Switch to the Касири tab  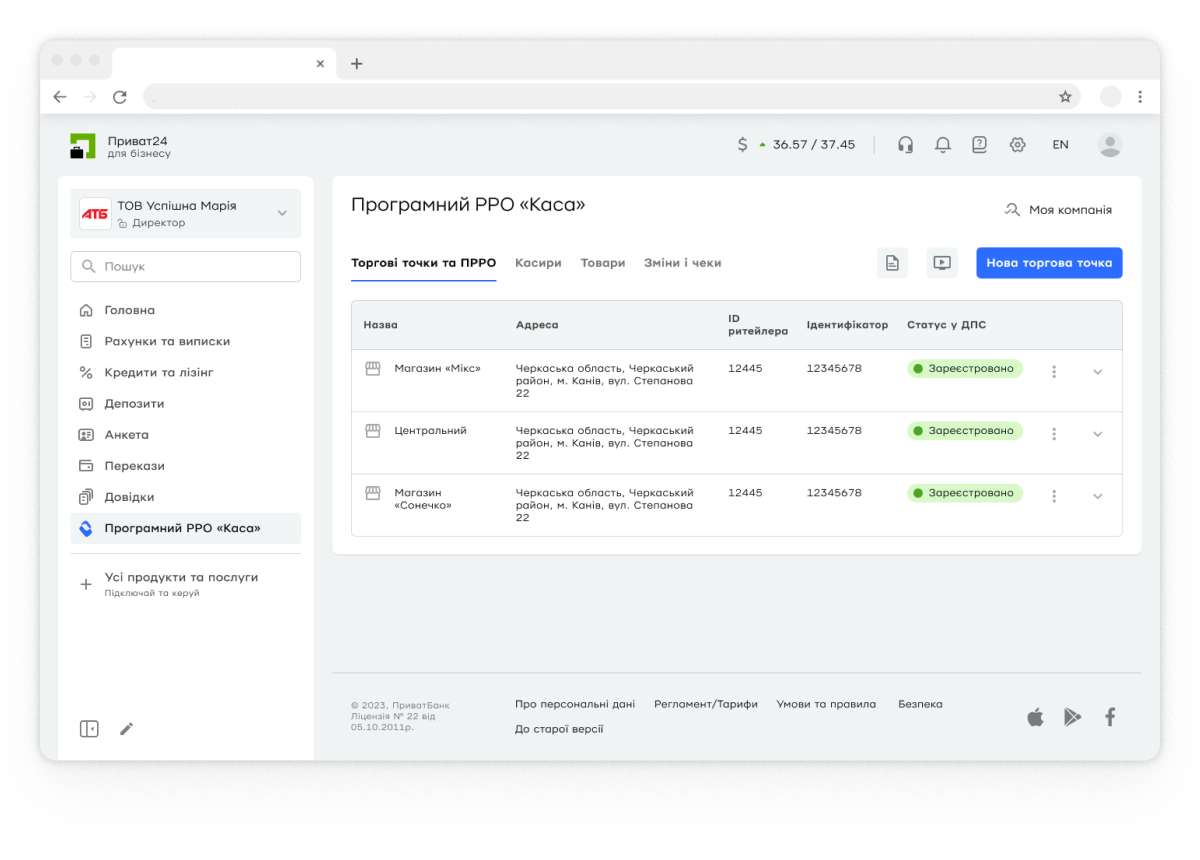(538, 263)
